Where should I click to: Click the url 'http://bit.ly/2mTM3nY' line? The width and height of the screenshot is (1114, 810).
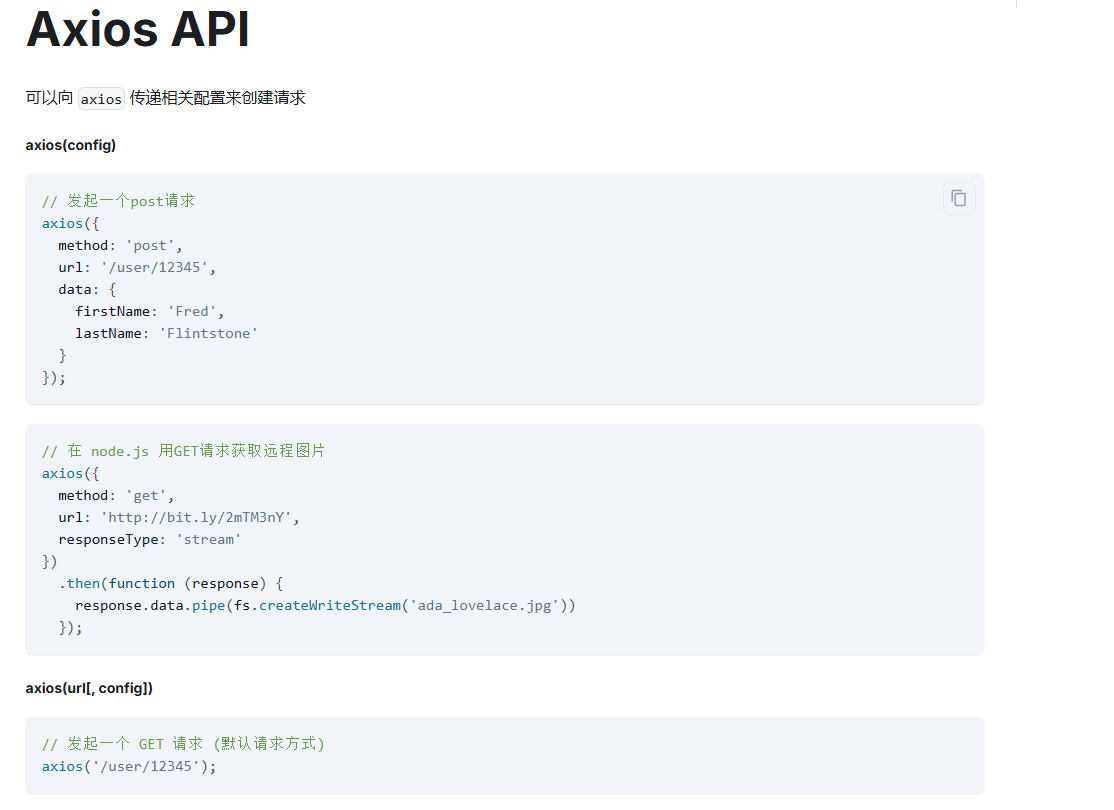click(178, 517)
